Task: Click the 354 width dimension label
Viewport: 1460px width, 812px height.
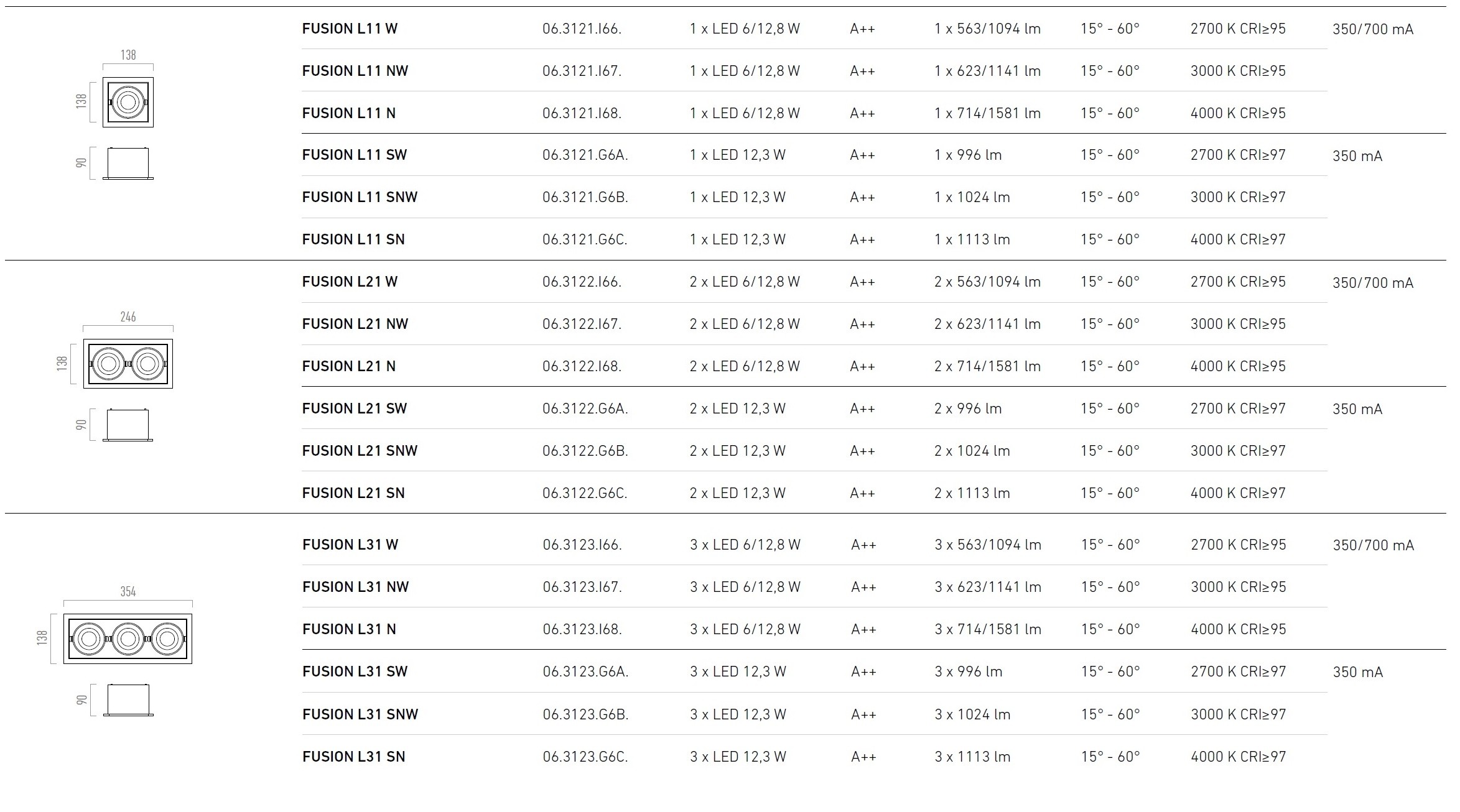Action: 128,591
